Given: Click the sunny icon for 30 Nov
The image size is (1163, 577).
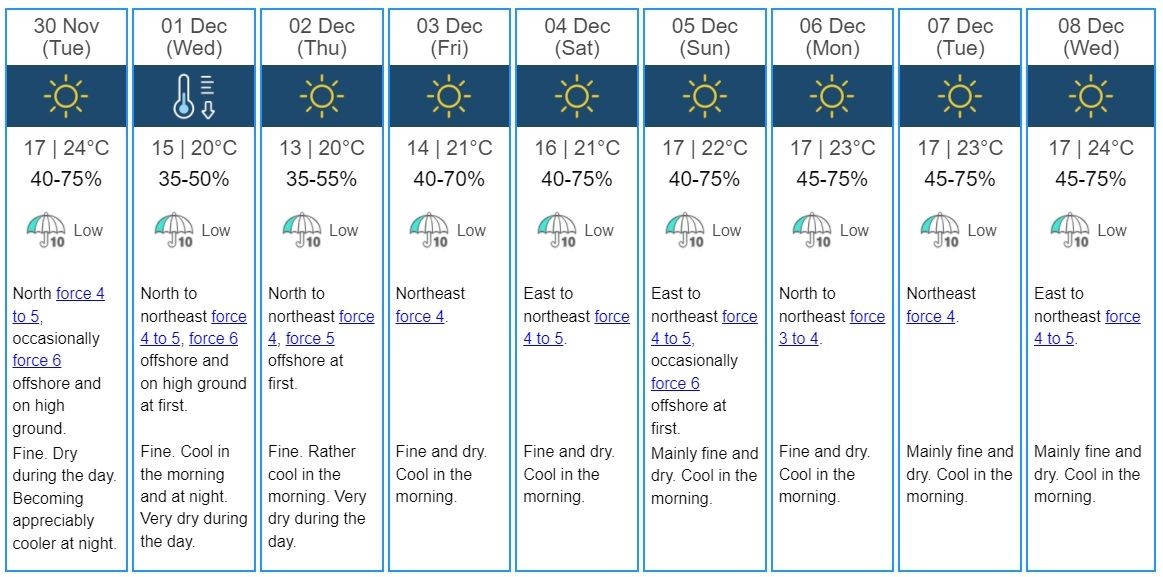Looking at the screenshot, I should (66, 96).
